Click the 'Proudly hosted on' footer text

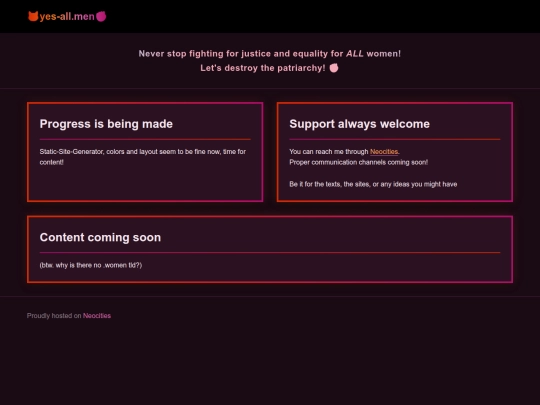coord(54,315)
